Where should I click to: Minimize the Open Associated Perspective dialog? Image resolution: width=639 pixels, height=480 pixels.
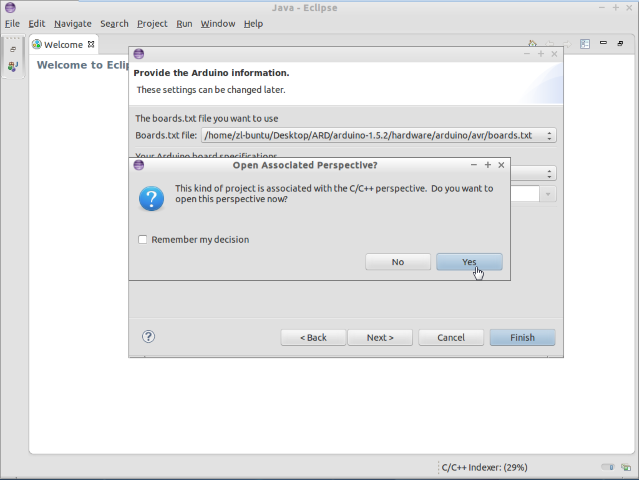coord(474,165)
